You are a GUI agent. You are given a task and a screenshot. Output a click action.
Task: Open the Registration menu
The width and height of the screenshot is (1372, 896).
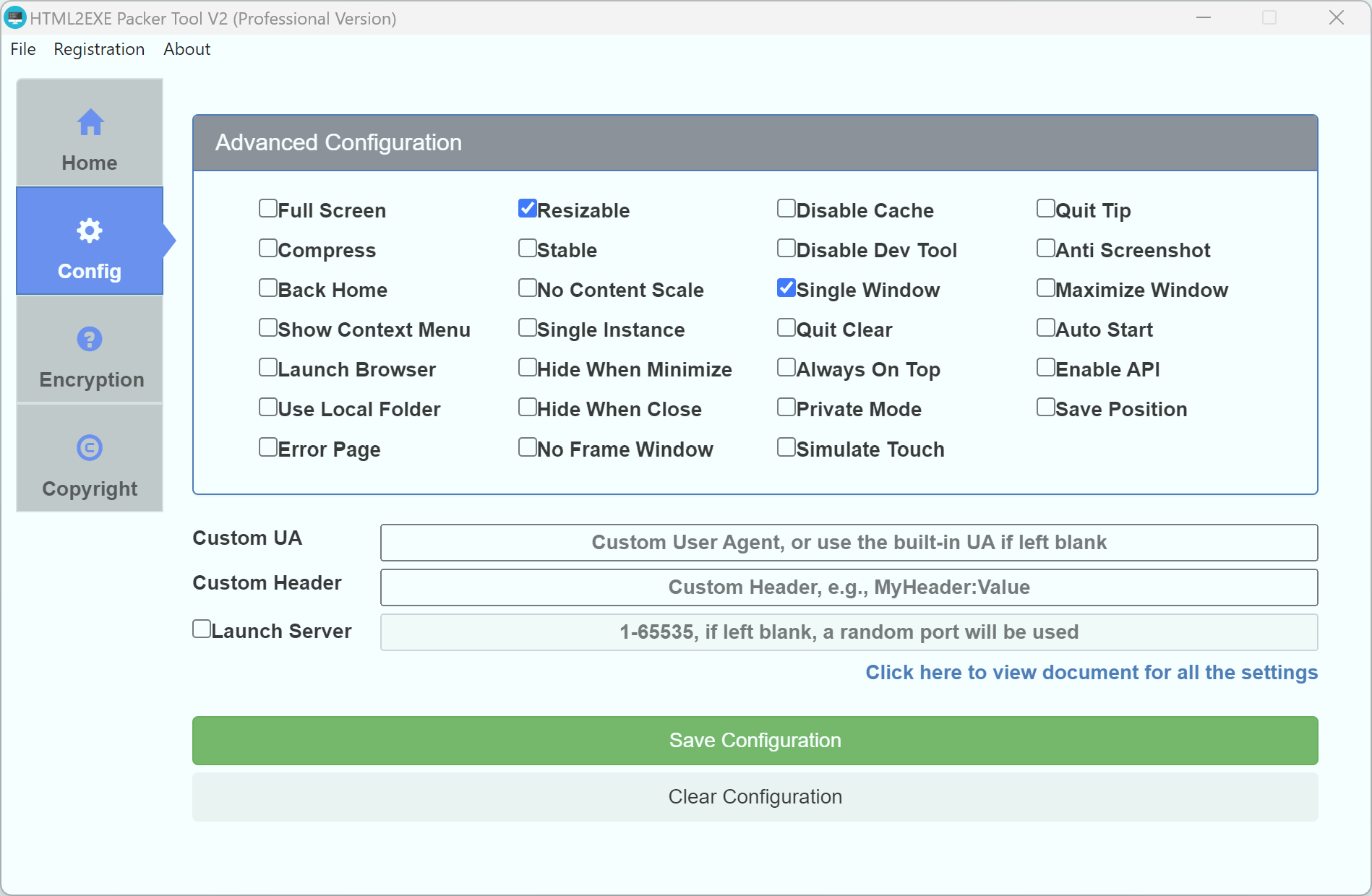click(99, 49)
